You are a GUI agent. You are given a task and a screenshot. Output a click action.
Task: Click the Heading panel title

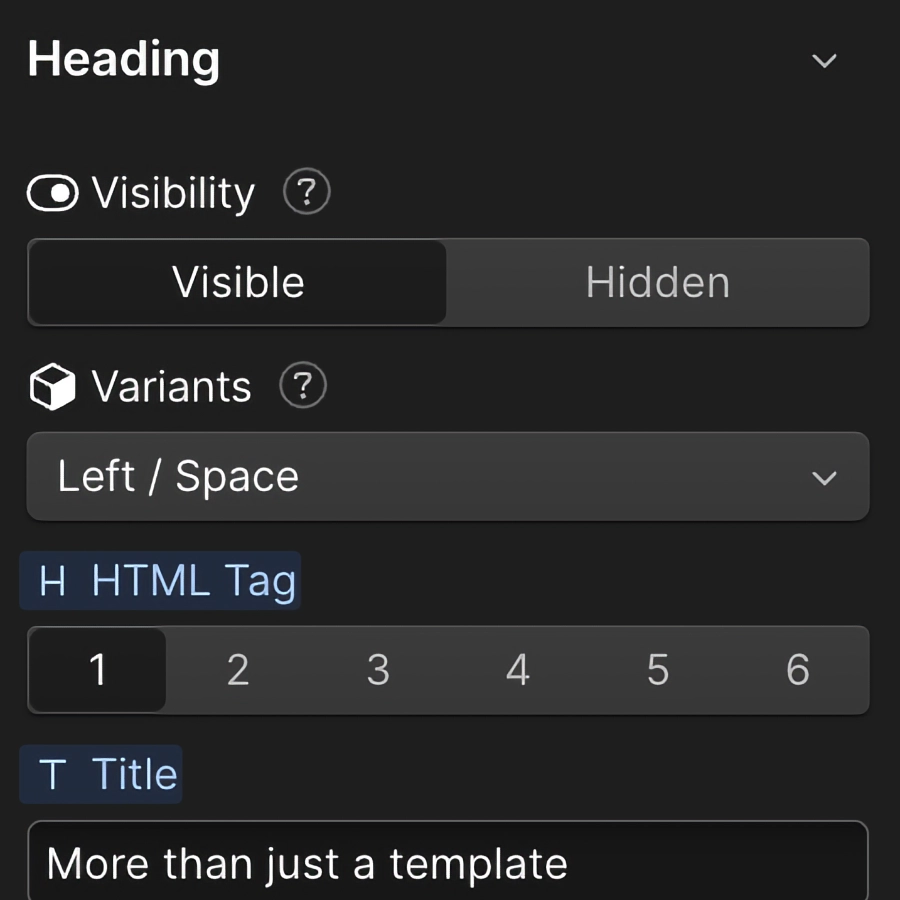click(123, 60)
